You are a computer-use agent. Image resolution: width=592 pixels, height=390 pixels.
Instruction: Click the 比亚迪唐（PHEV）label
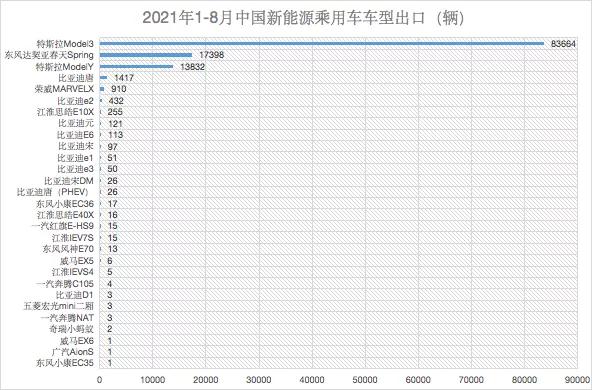click(x=55, y=192)
